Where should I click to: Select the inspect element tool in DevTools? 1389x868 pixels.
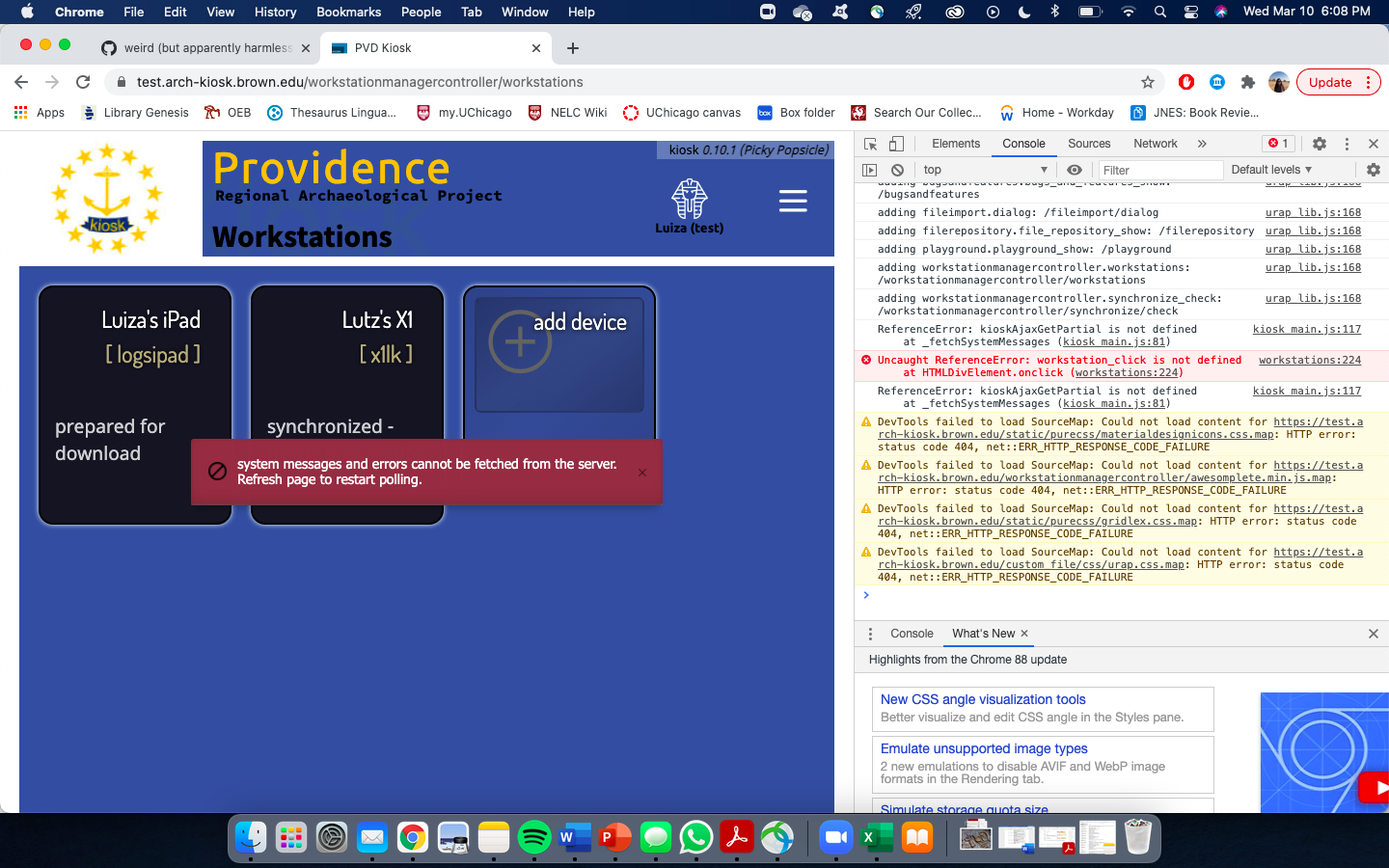tap(871, 143)
